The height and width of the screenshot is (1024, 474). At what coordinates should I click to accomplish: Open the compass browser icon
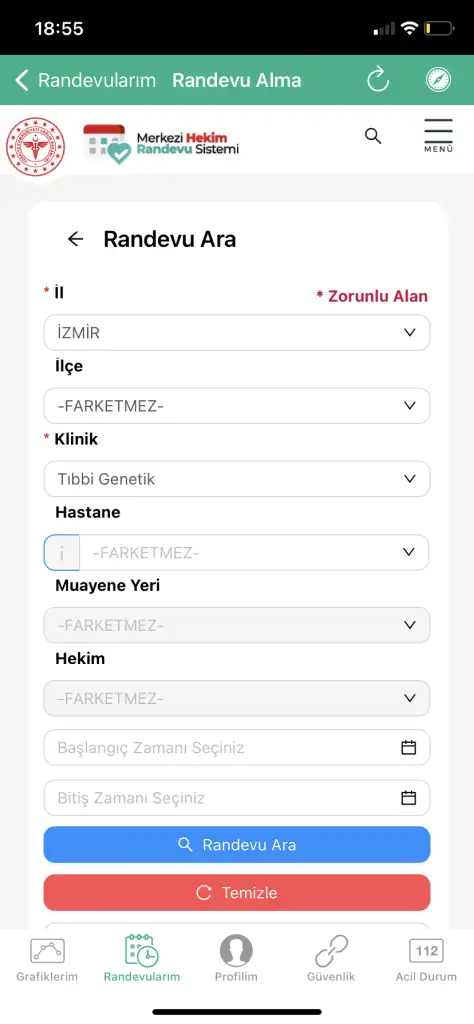(438, 80)
